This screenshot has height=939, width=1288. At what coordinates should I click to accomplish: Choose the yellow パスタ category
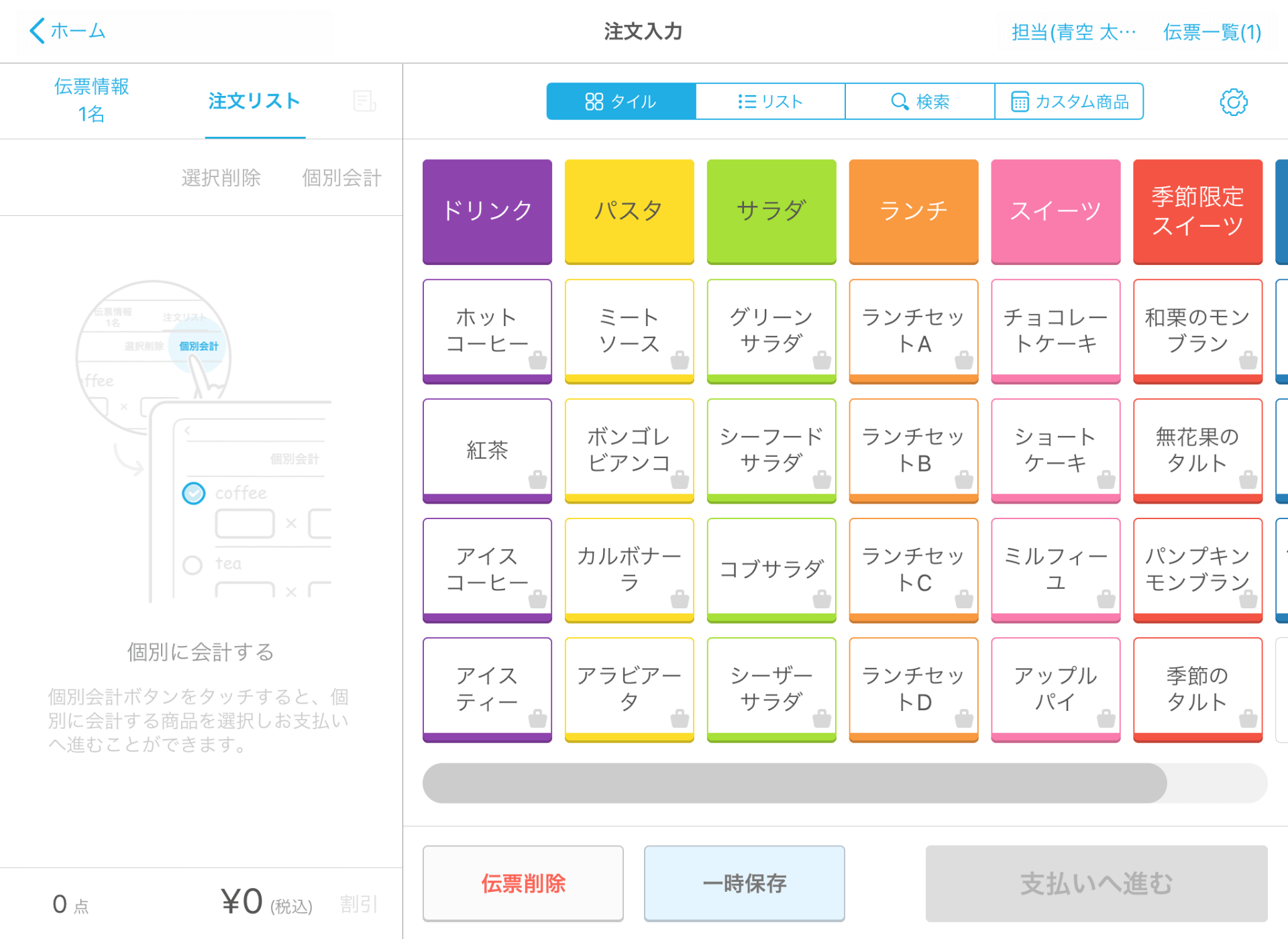pyautogui.click(x=629, y=211)
